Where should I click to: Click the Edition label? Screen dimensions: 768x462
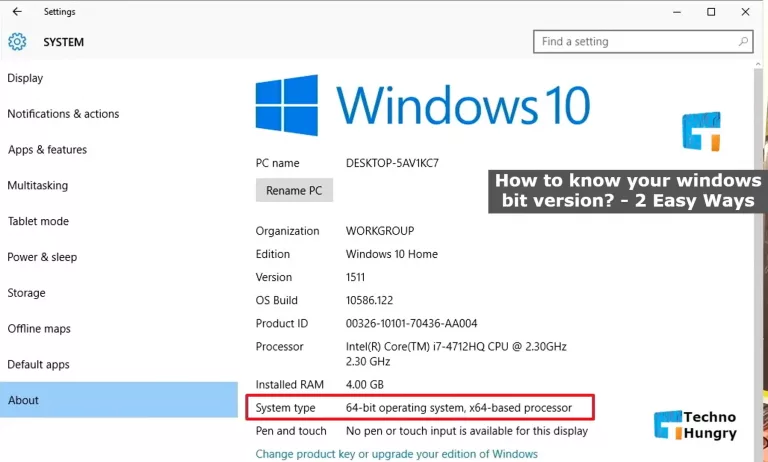click(273, 254)
